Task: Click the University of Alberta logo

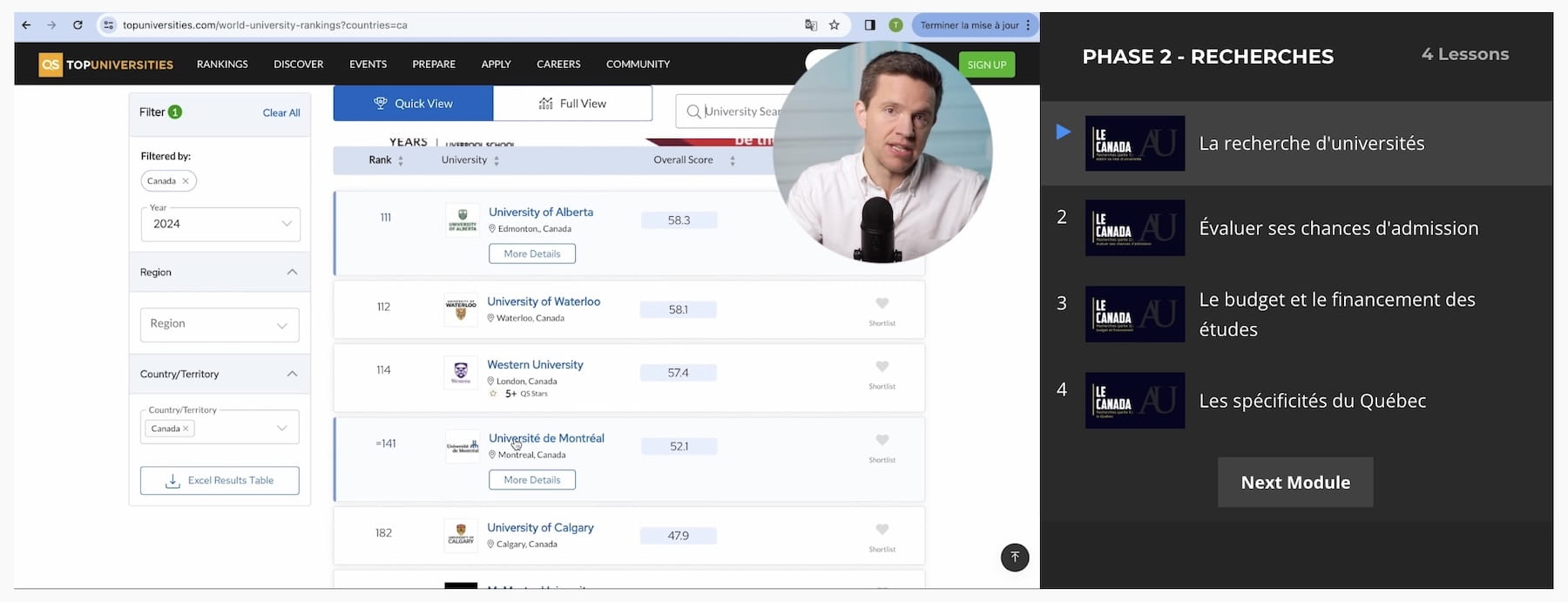Action: [463, 220]
